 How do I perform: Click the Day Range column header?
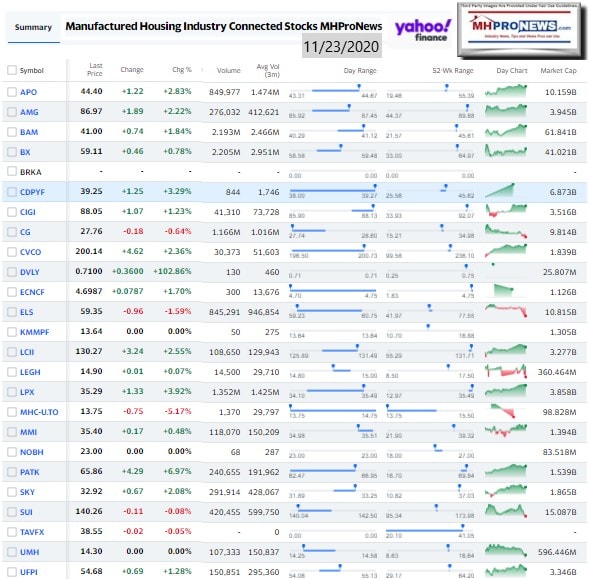tap(360, 70)
